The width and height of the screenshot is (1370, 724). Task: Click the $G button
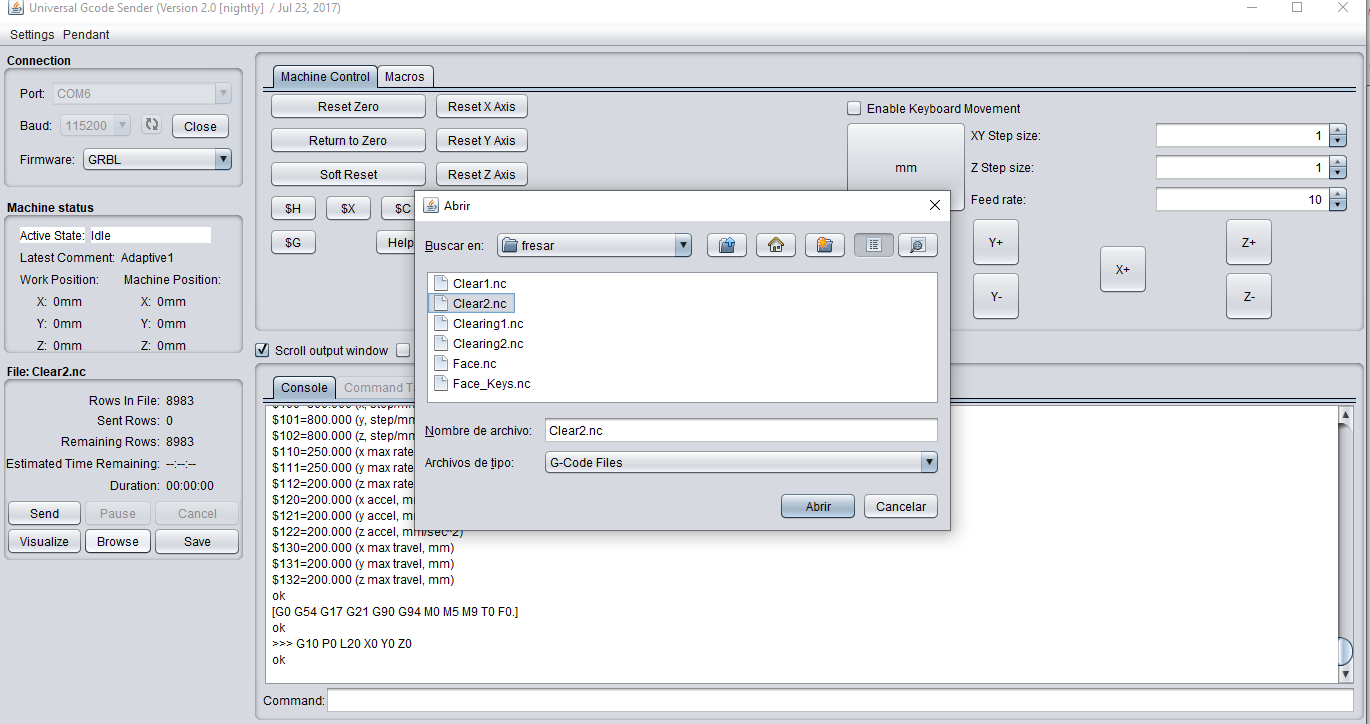tap(293, 242)
